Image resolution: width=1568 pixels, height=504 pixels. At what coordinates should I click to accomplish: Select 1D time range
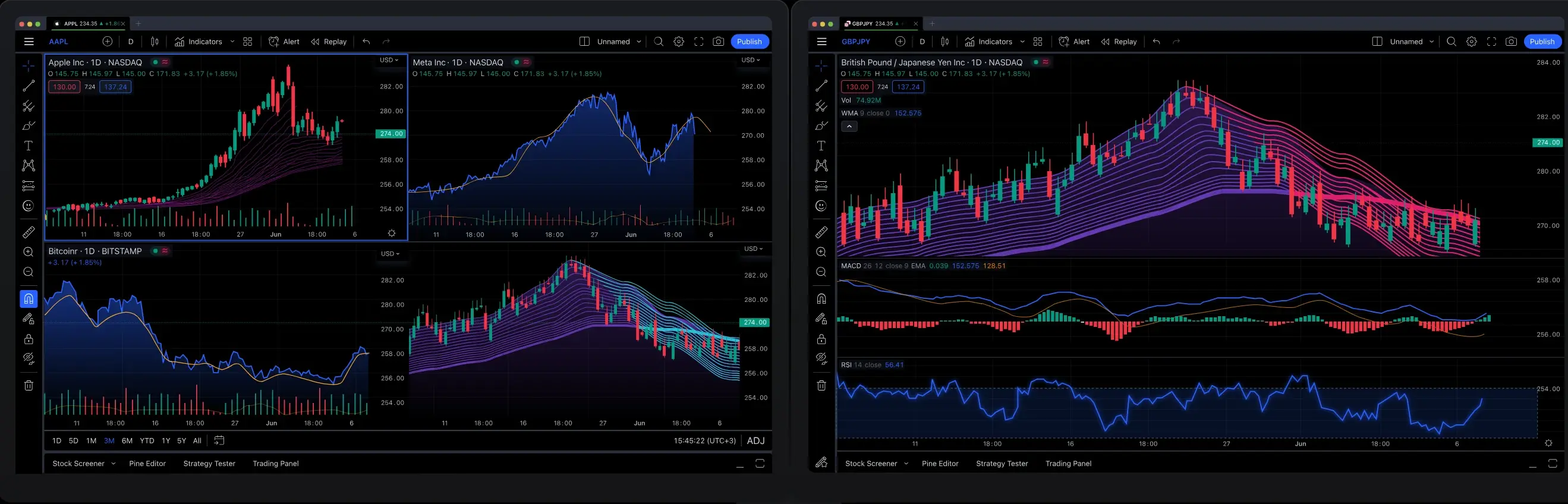click(x=56, y=440)
